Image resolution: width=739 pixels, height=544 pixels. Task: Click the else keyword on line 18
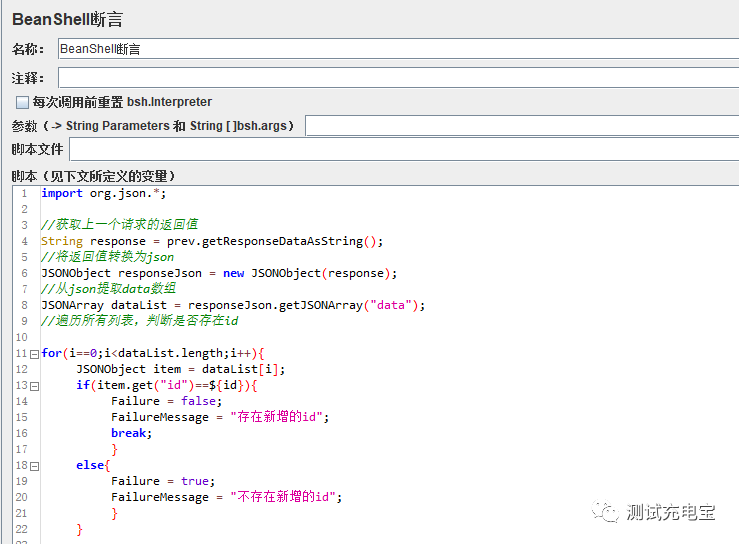90,465
